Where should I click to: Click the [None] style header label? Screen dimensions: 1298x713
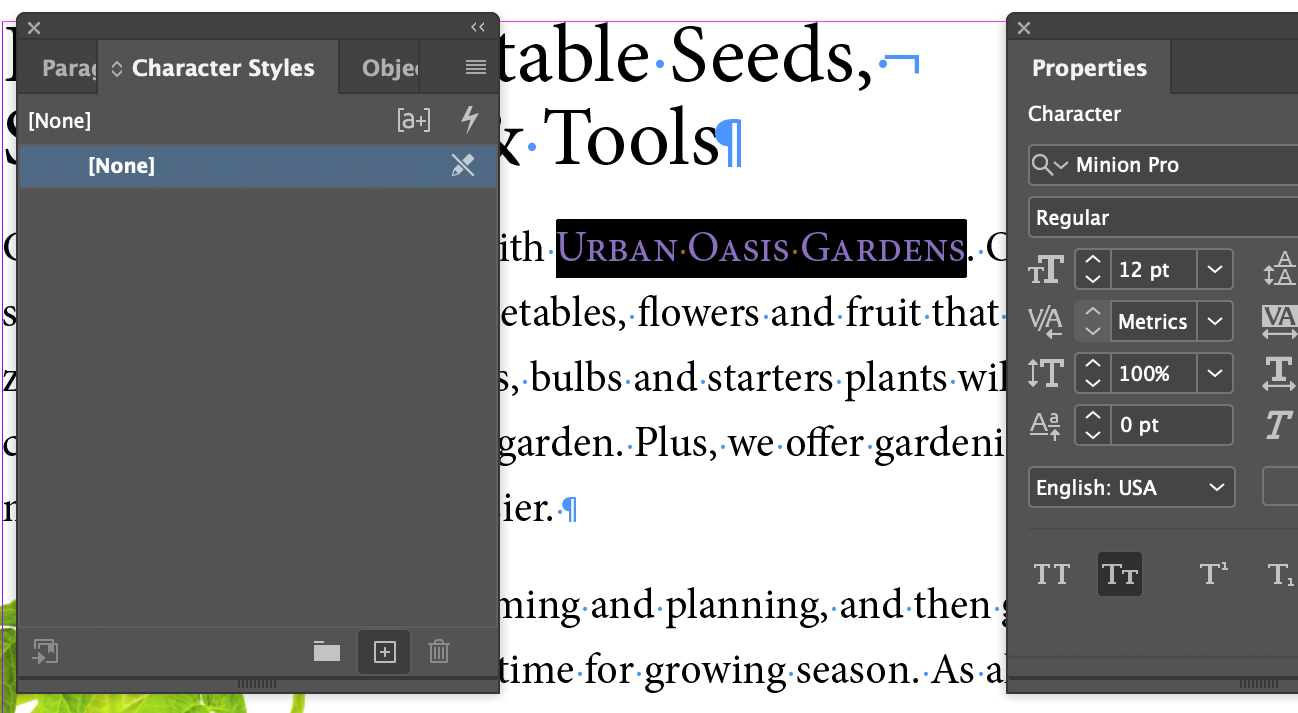click(60, 121)
